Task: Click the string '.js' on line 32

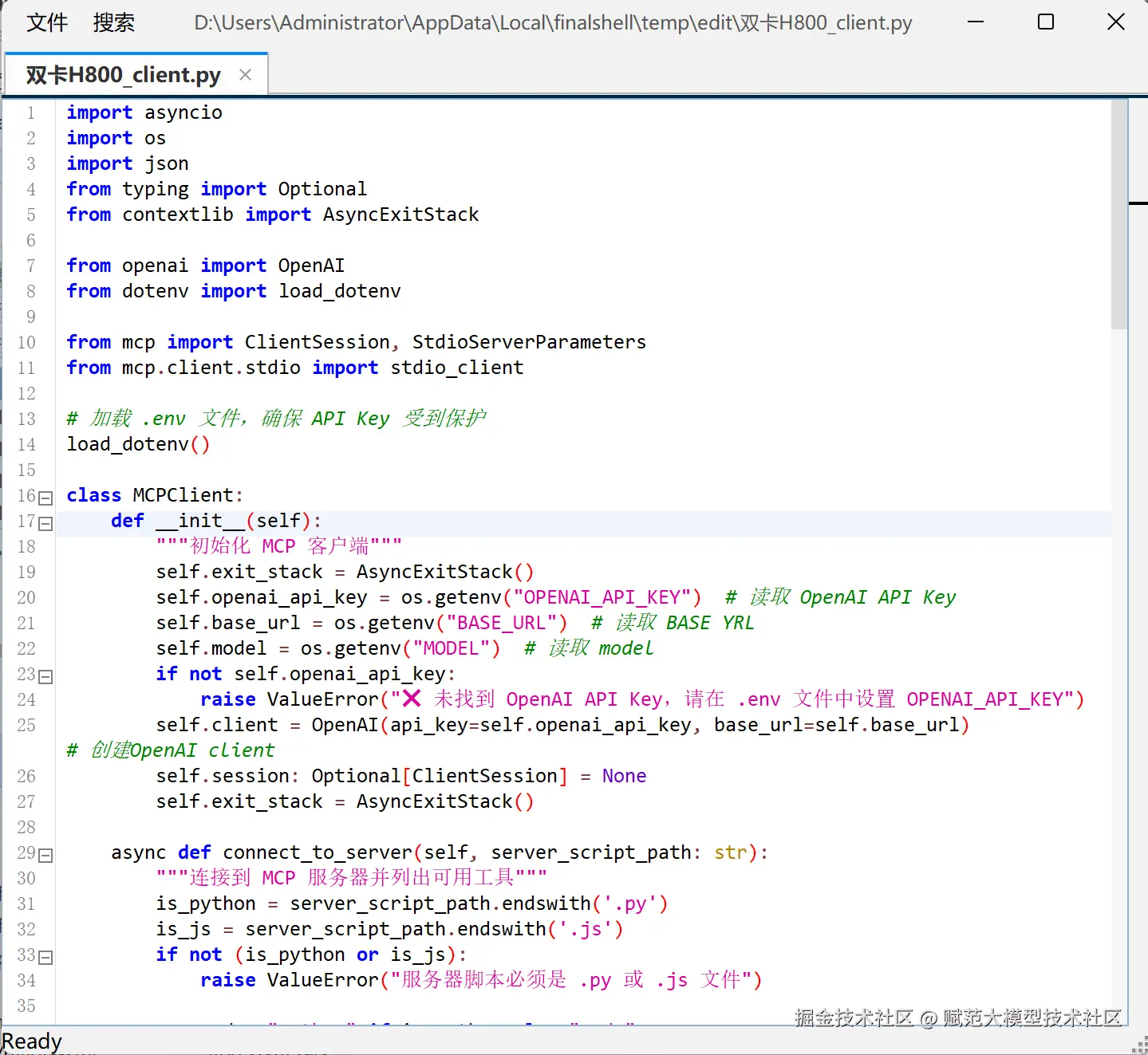Action: pyautogui.click(x=585, y=929)
